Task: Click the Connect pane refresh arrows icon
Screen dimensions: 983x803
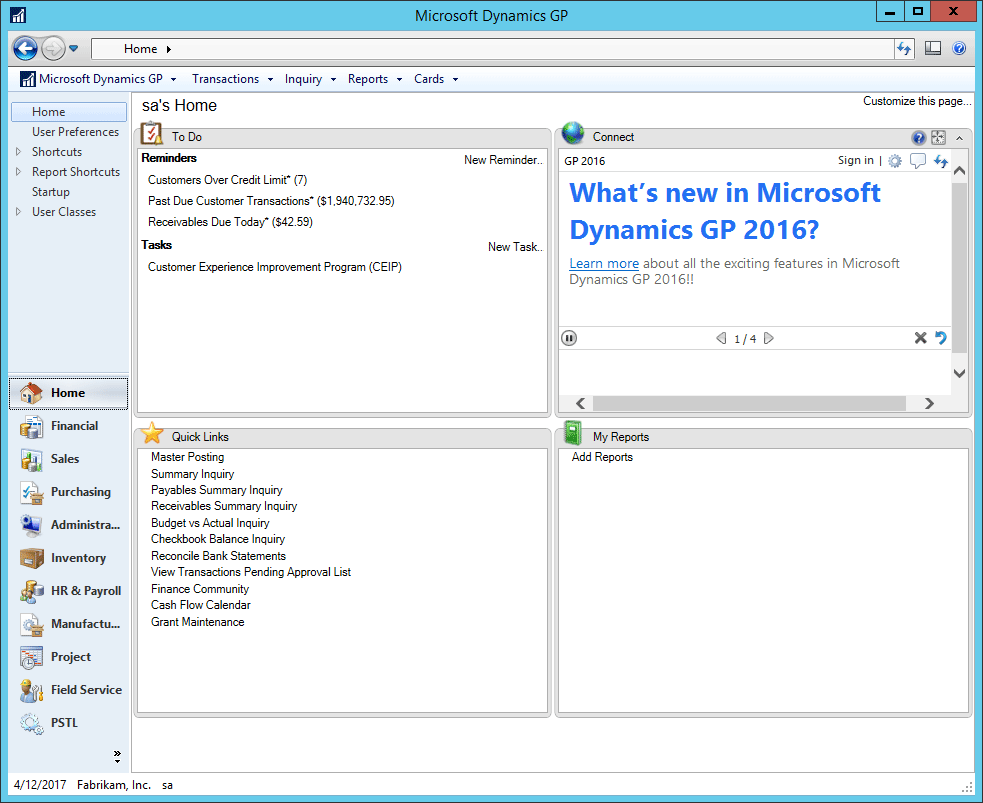Action: point(941,161)
